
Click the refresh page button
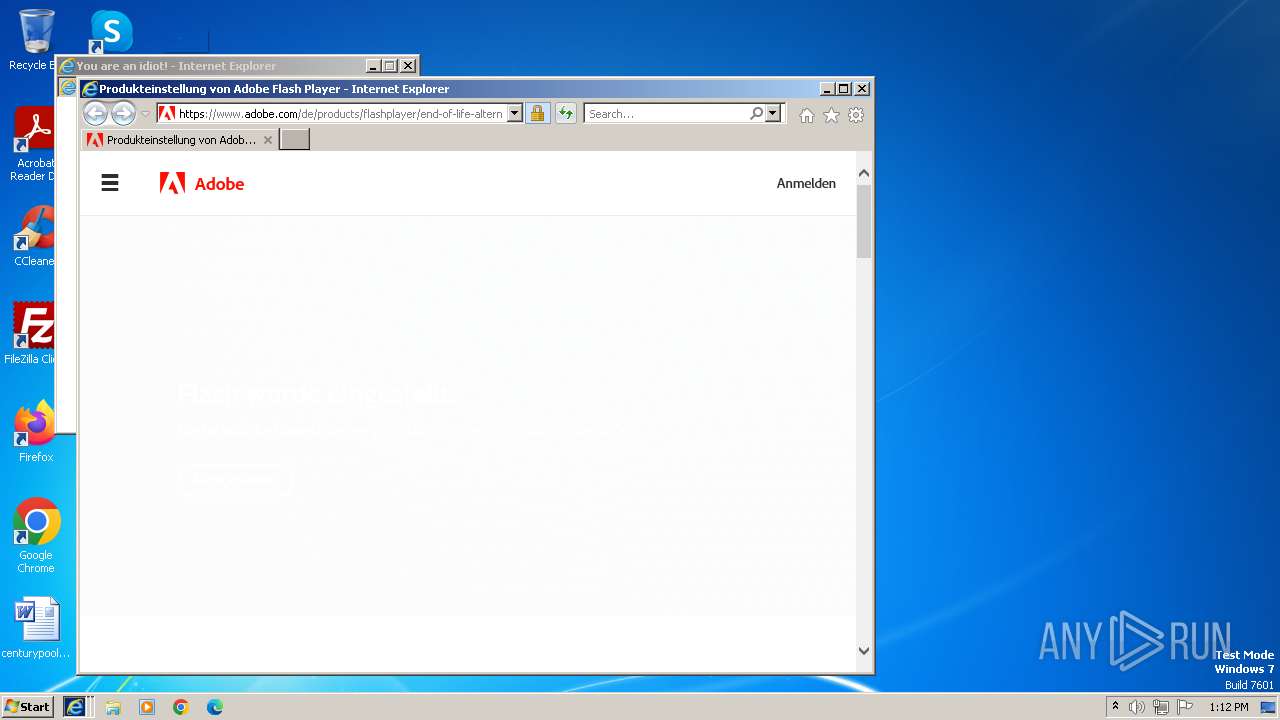(x=566, y=114)
